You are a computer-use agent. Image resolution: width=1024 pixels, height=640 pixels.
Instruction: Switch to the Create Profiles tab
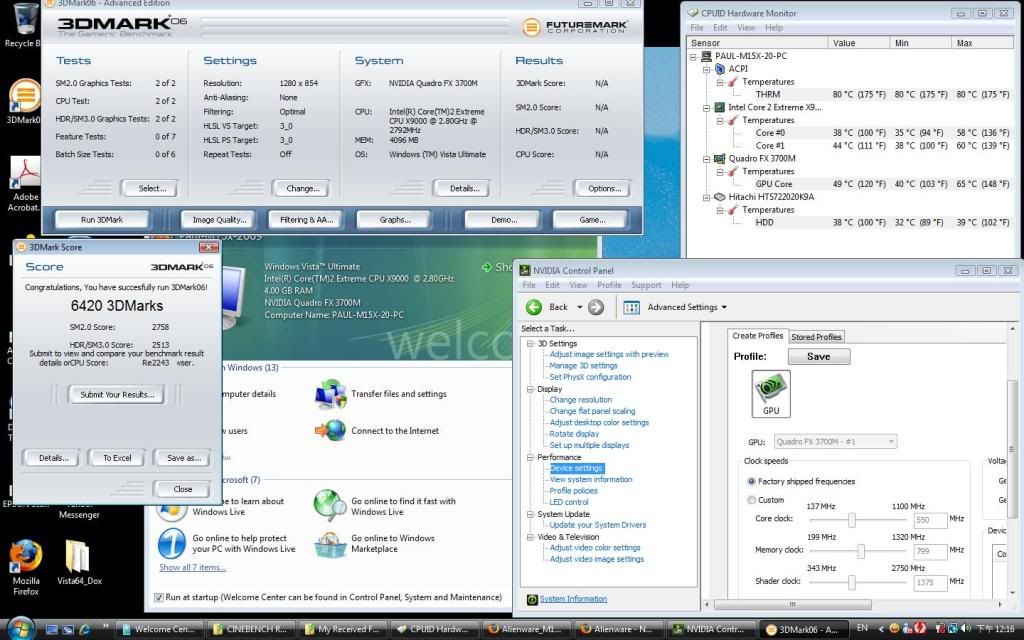pyautogui.click(x=758, y=336)
